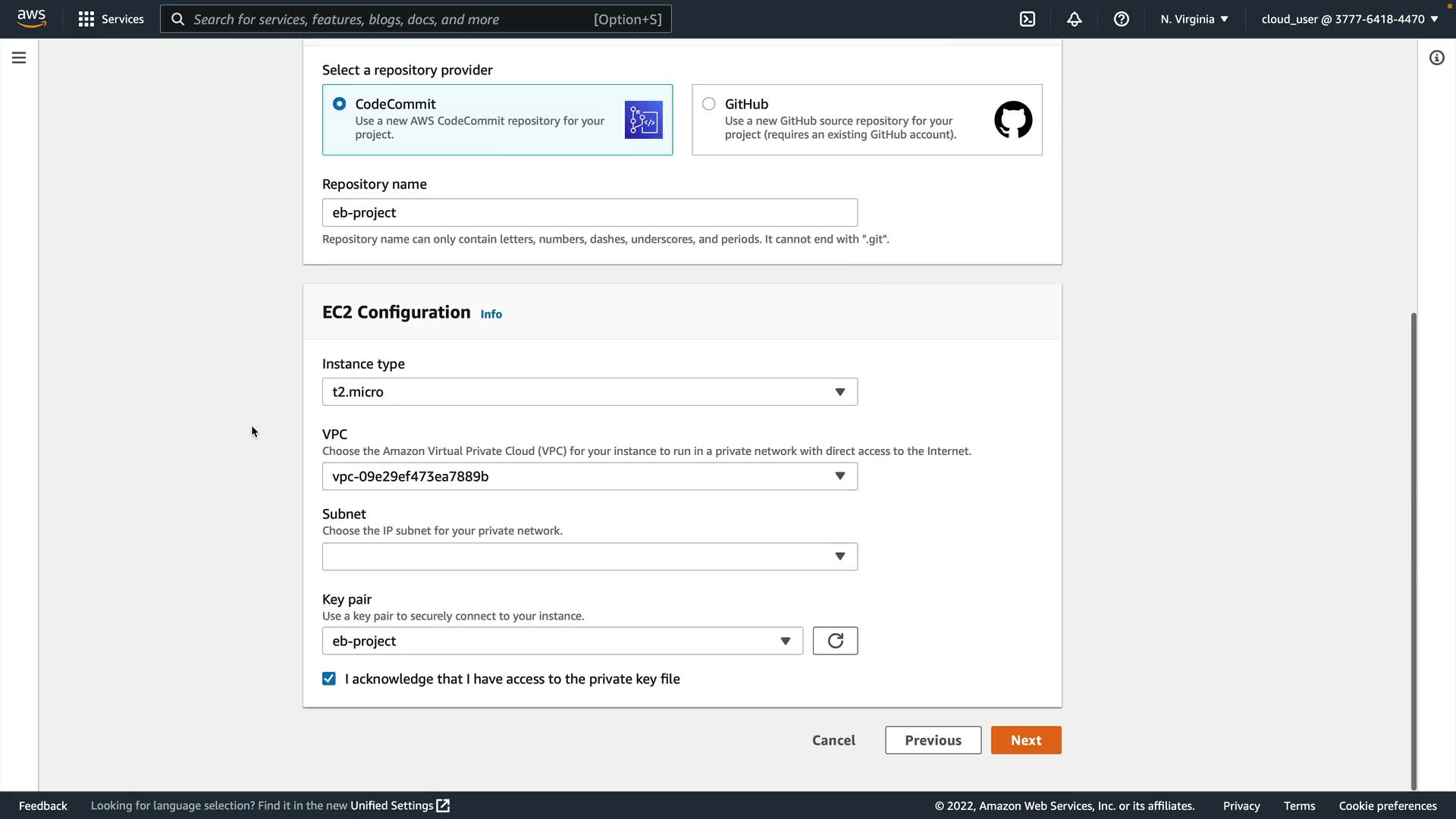Viewport: 1456px width, 819px height.
Task: Uncheck the private key file acknowledgement
Action: coord(329,679)
